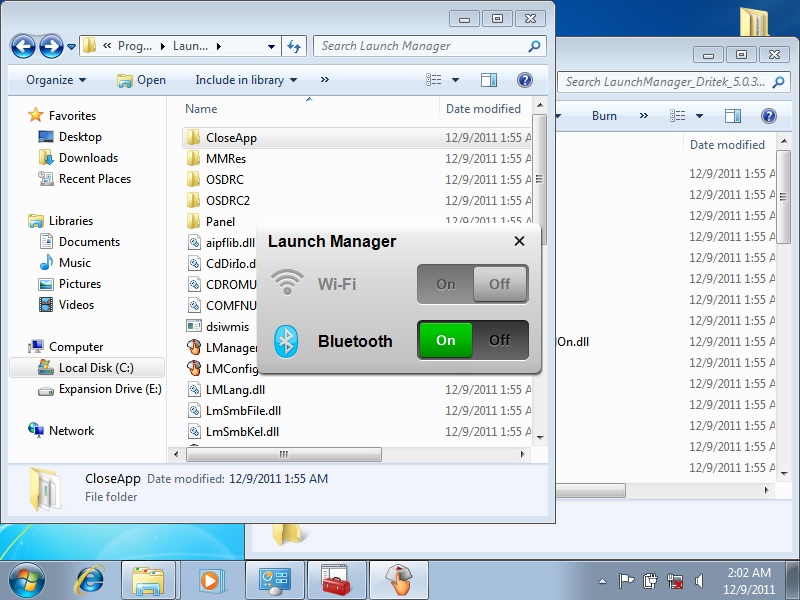Open Launch Manager taskbar button

[x=398, y=580]
